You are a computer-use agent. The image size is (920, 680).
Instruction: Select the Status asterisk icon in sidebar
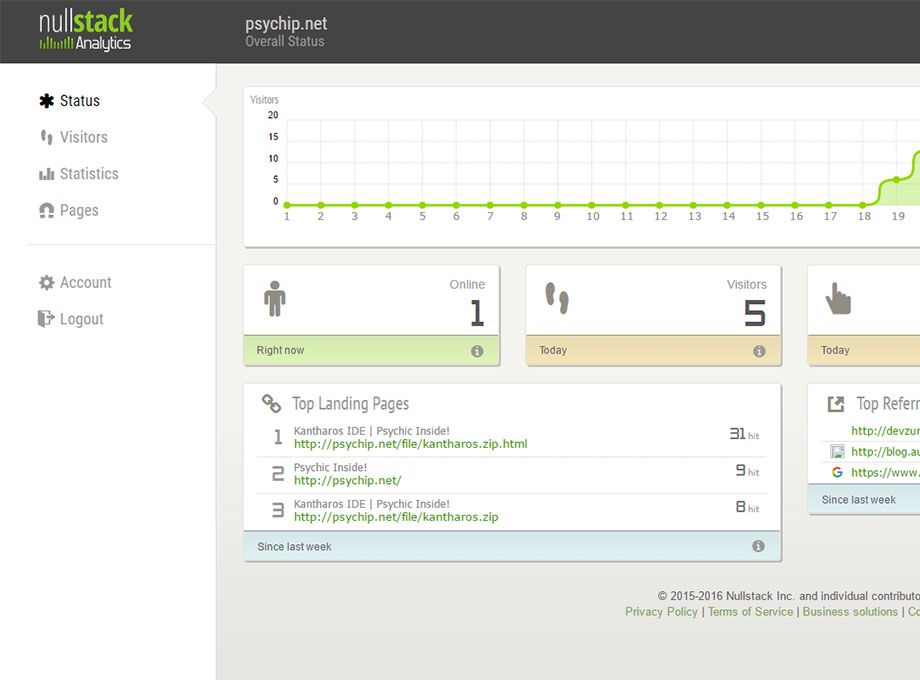44,100
